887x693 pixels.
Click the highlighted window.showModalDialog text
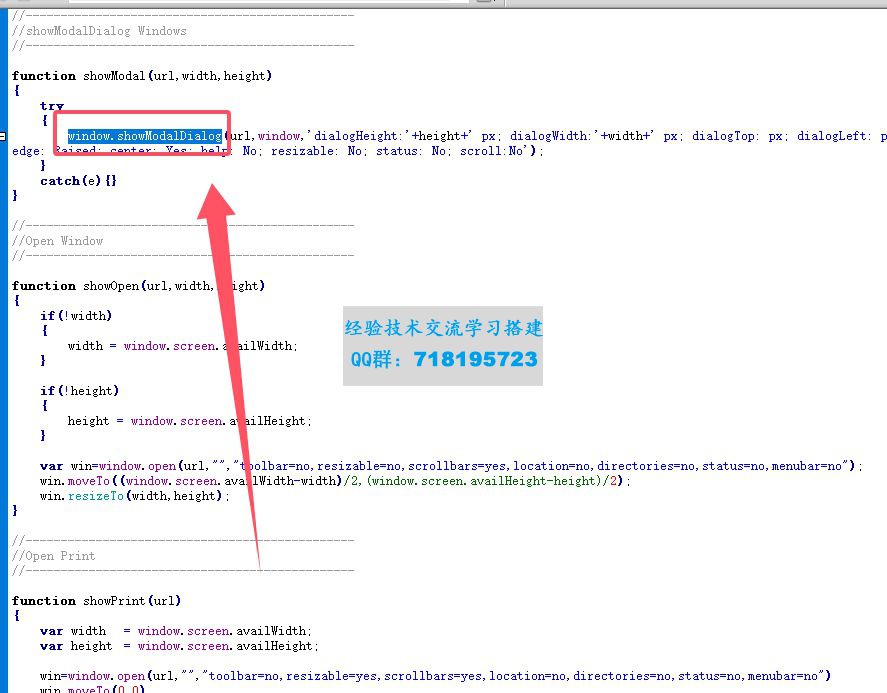coord(145,136)
